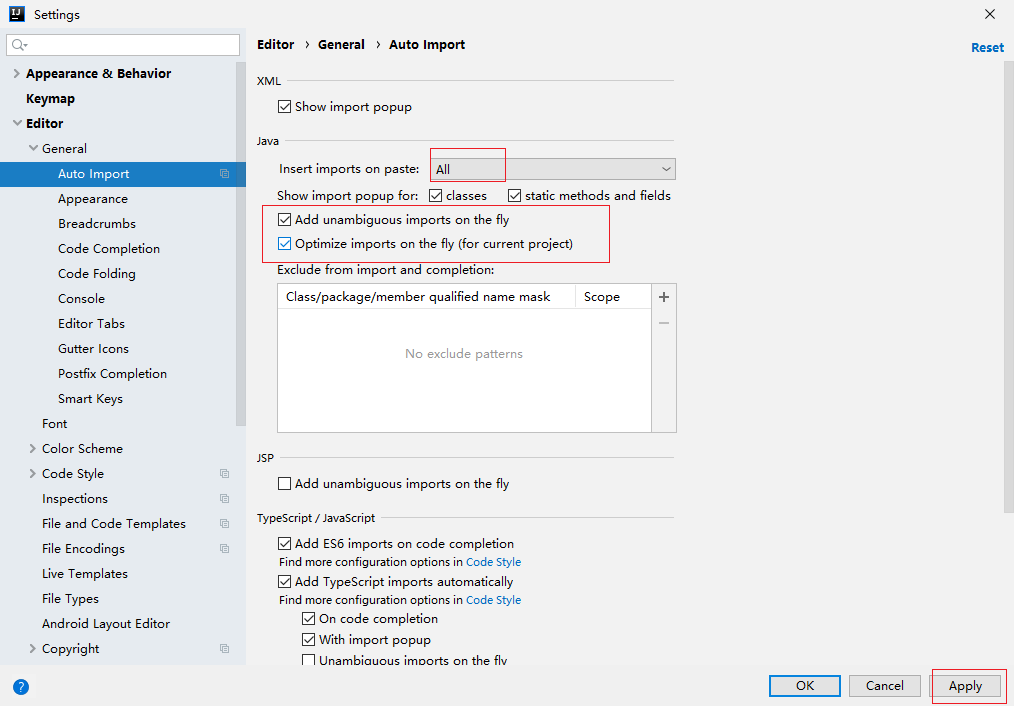
Task: Open the Postfix Completion settings page
Action: pos(112,374)
